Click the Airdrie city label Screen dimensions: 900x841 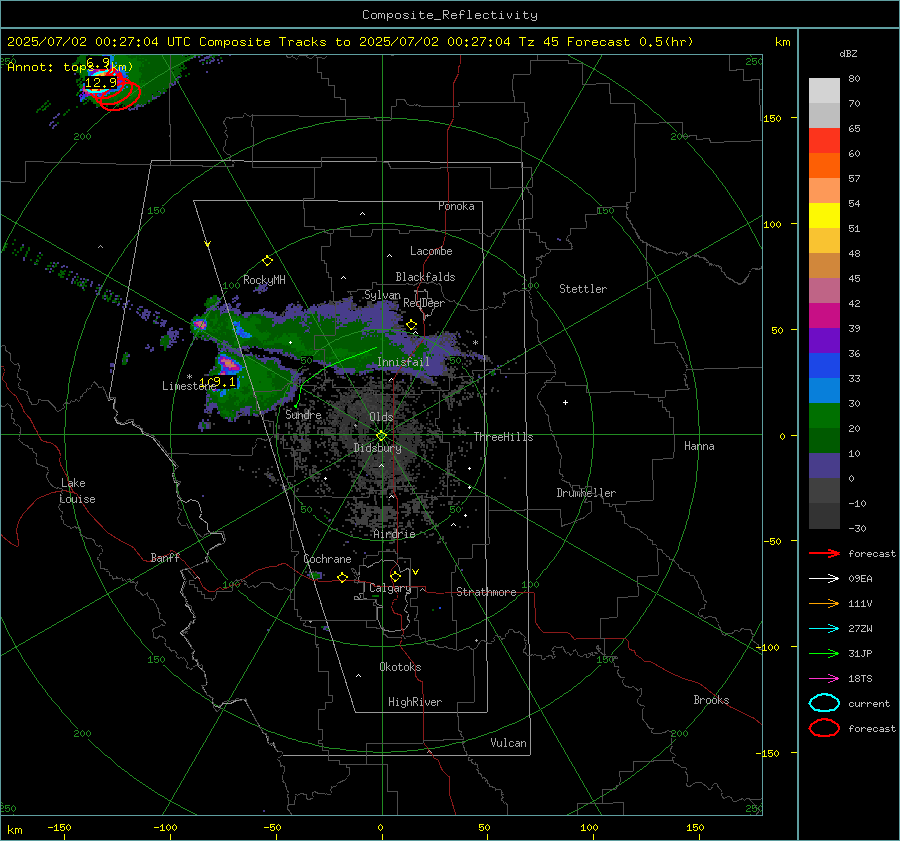point(394,534)
